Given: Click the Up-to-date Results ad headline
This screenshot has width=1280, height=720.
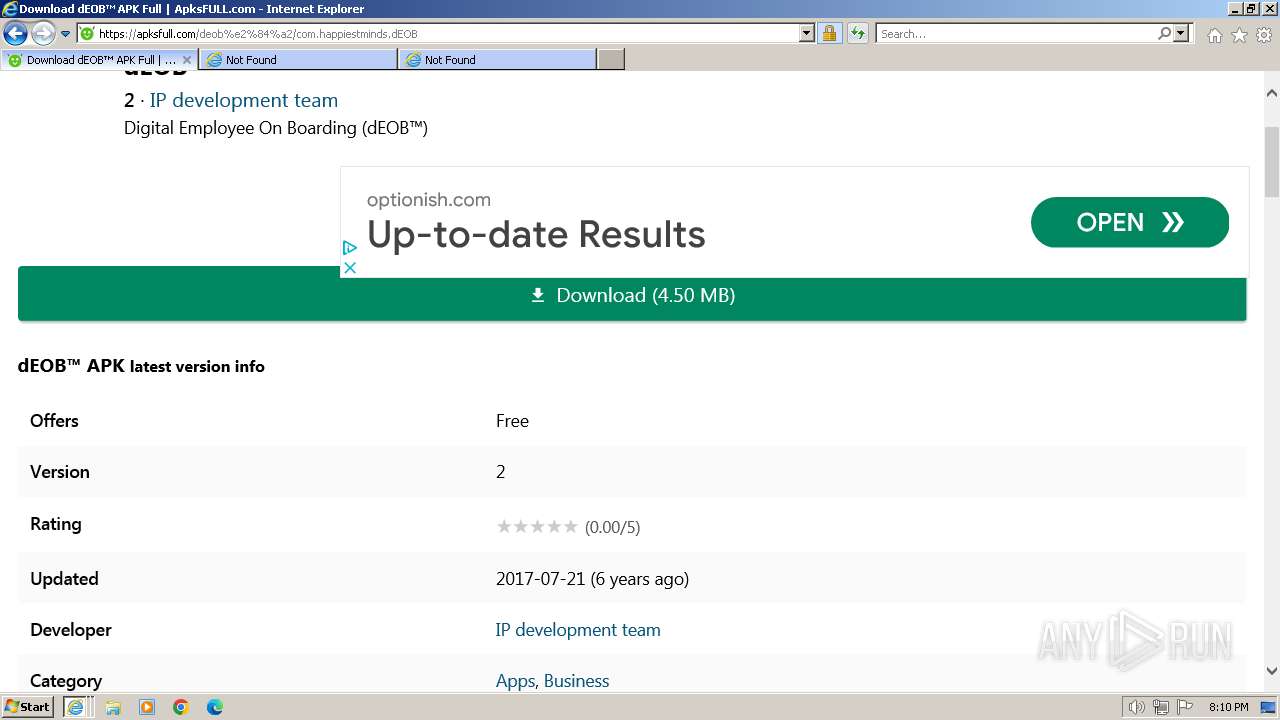Looking at the screenshot, I should (x=536, y=234).
